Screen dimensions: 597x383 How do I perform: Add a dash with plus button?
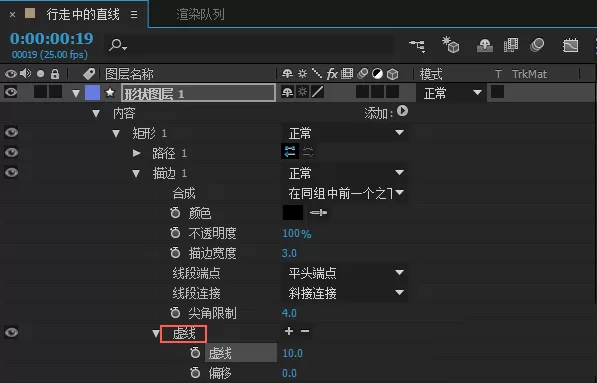point(289,331)
